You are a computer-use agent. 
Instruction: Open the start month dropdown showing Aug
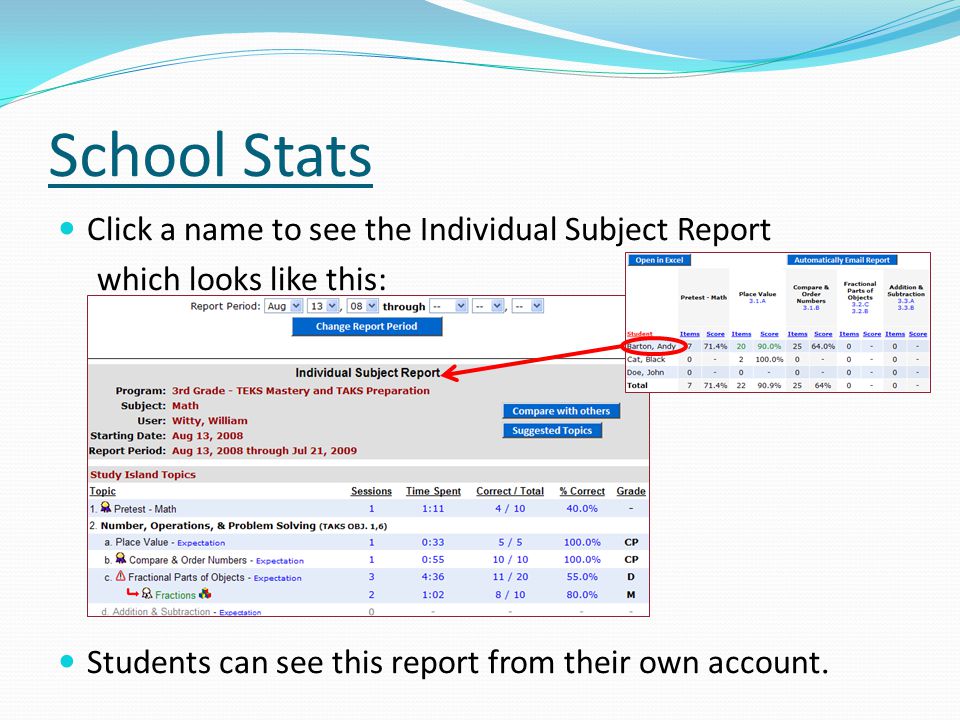pos(283,306)
